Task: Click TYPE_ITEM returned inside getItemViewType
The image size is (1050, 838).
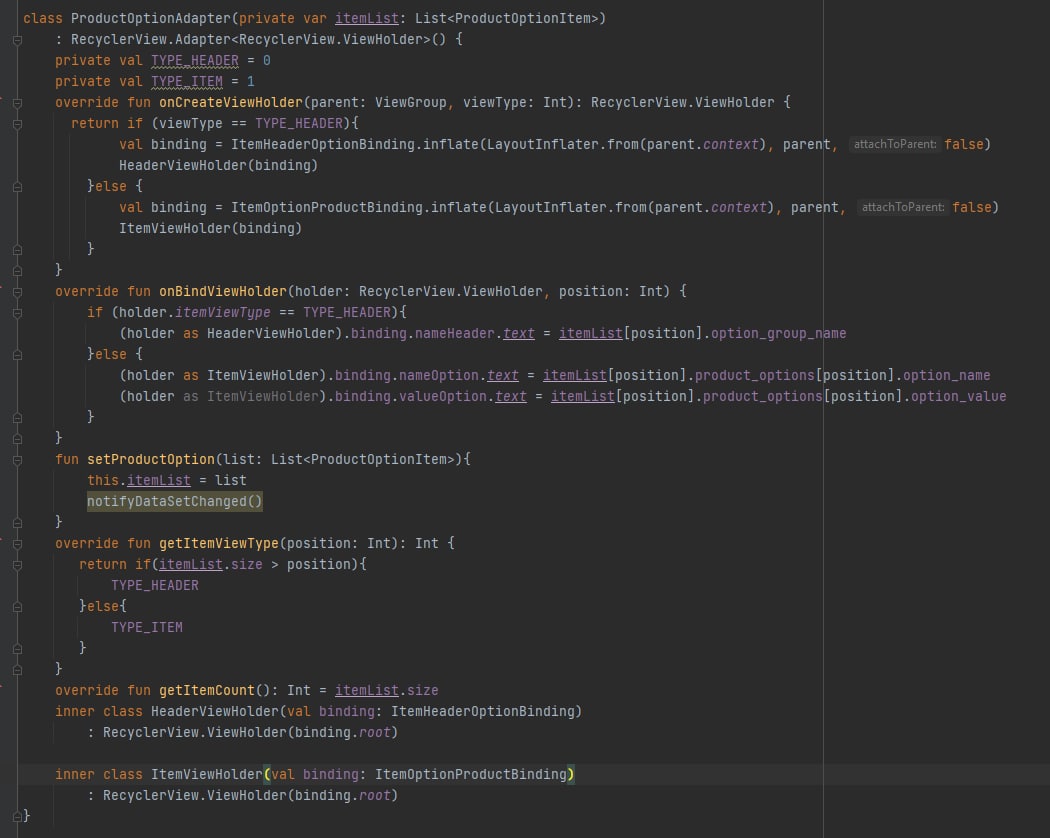Action: tap(147, 628)
